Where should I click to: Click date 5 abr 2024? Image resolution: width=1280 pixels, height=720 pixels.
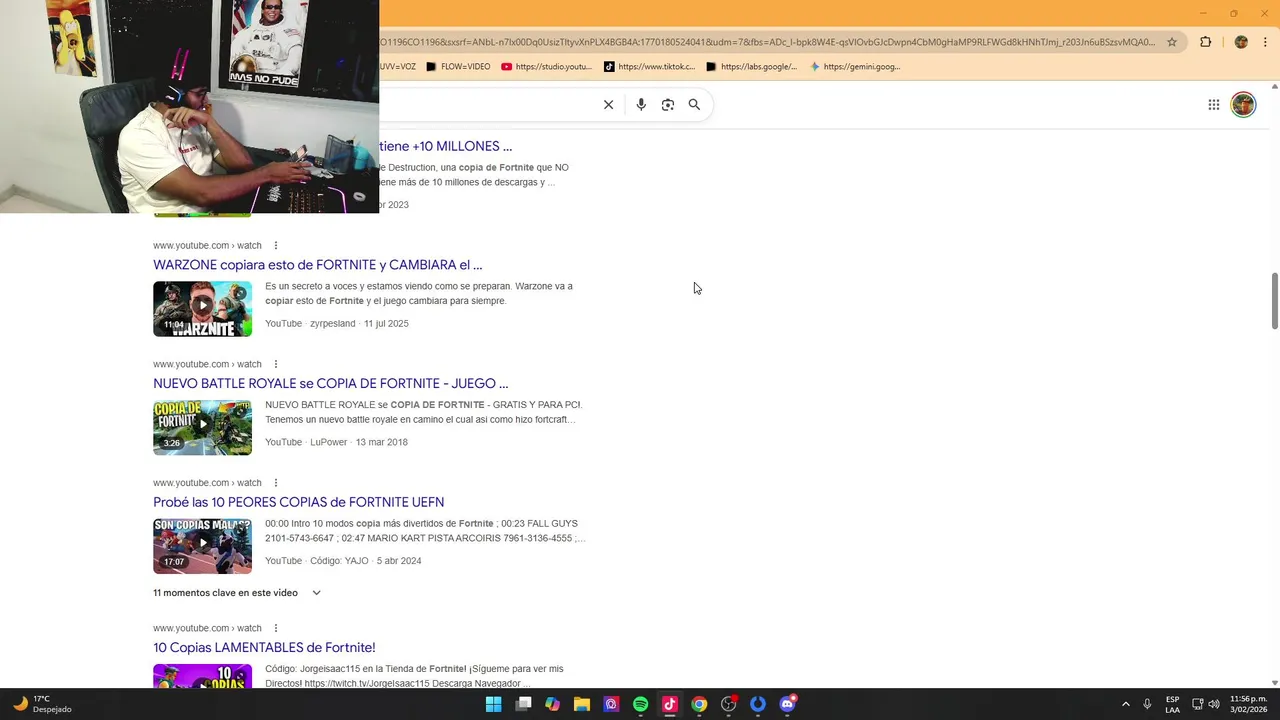[399, 561]
